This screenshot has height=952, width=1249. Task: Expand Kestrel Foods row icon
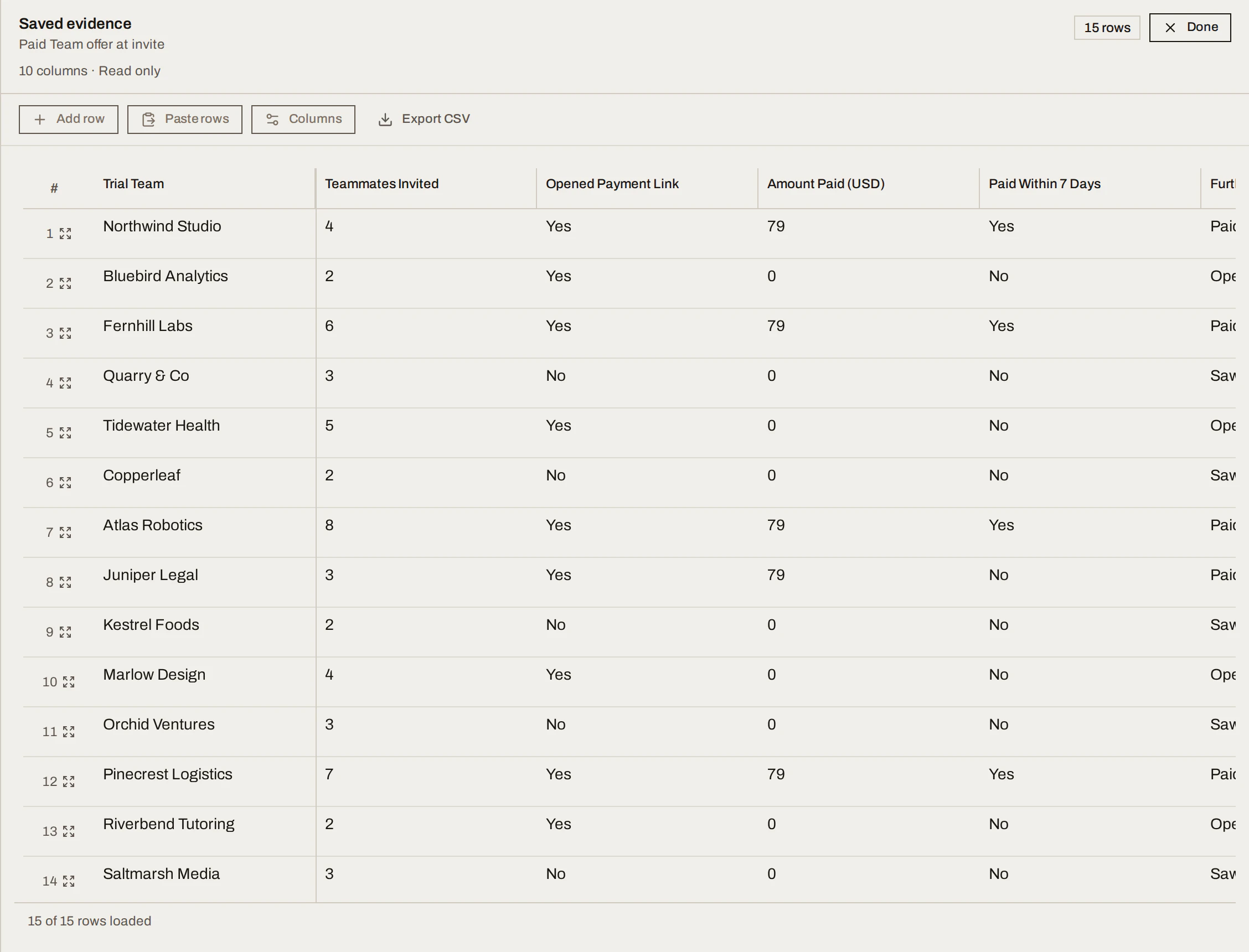point(65,633)
